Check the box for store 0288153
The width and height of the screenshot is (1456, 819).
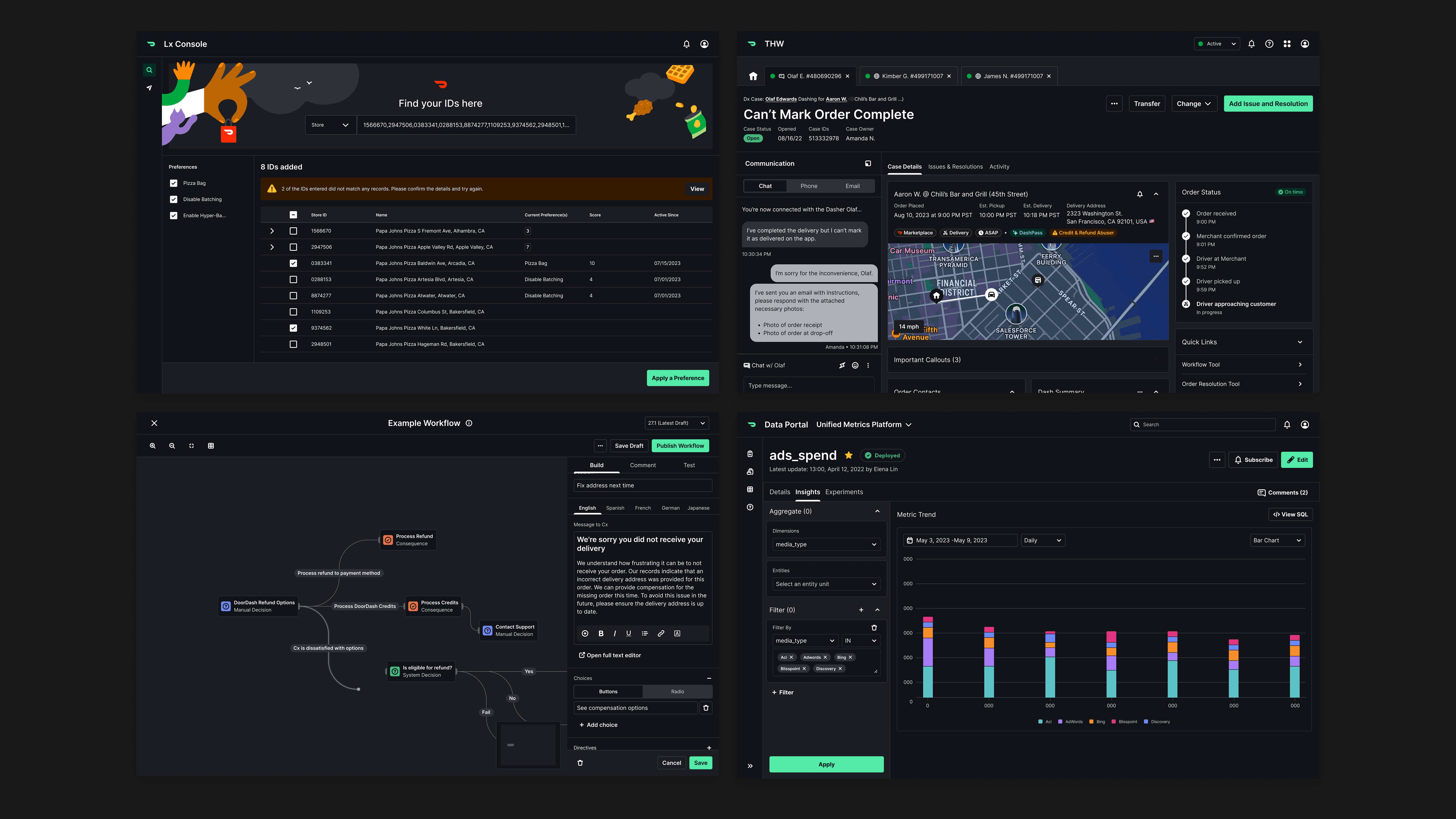(293, 279)
